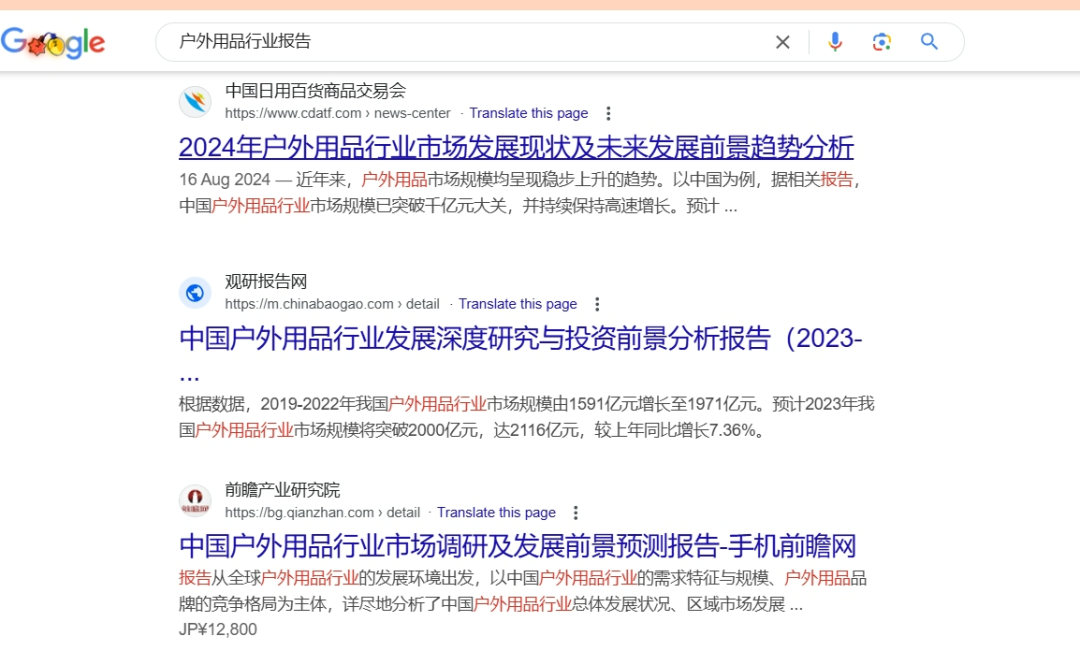Start a voice search with the microphone icon
This screenshot has height=665, width=1080.
point(835,41)
